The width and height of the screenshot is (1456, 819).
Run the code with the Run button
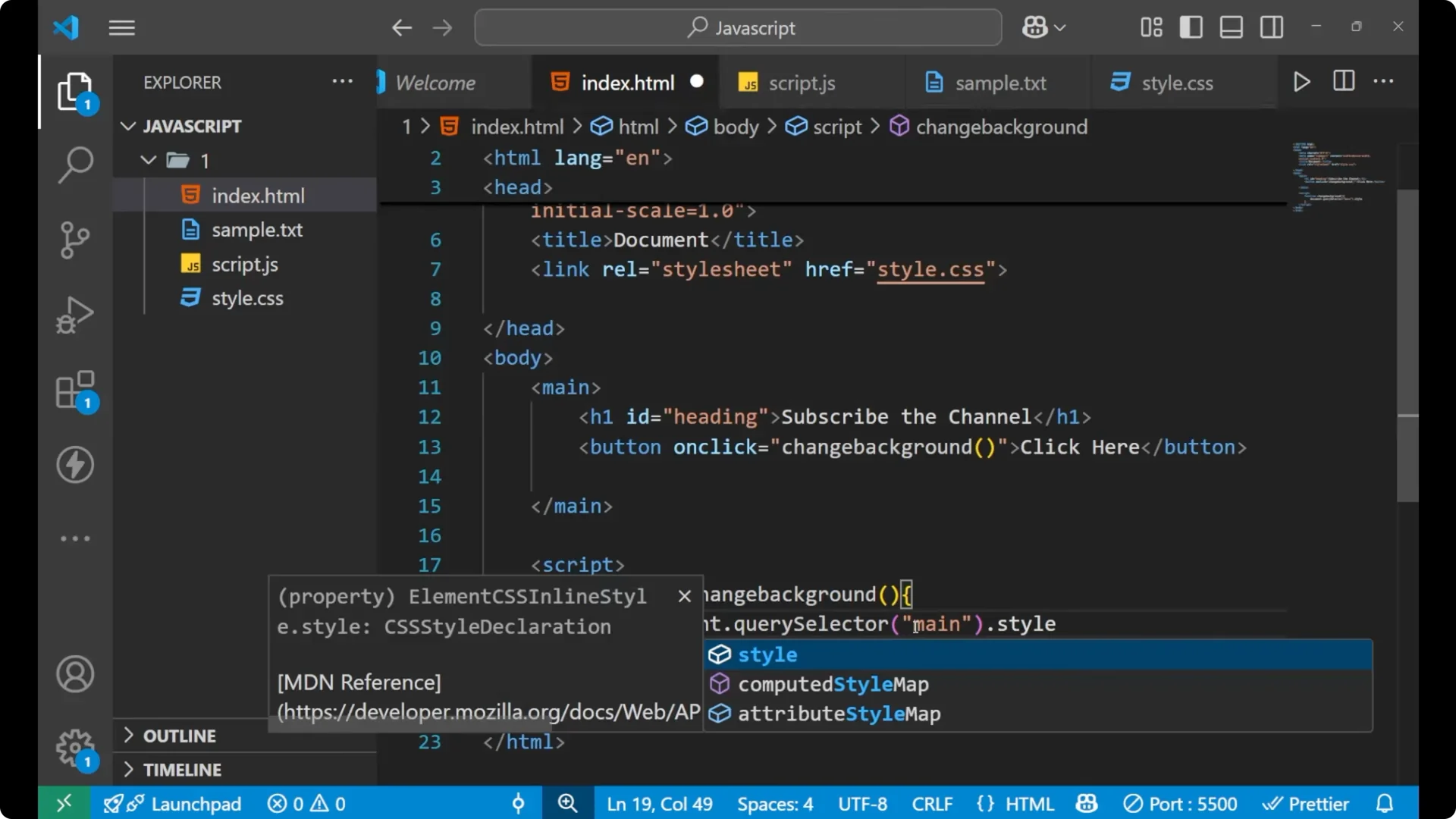click(1301, 81)
